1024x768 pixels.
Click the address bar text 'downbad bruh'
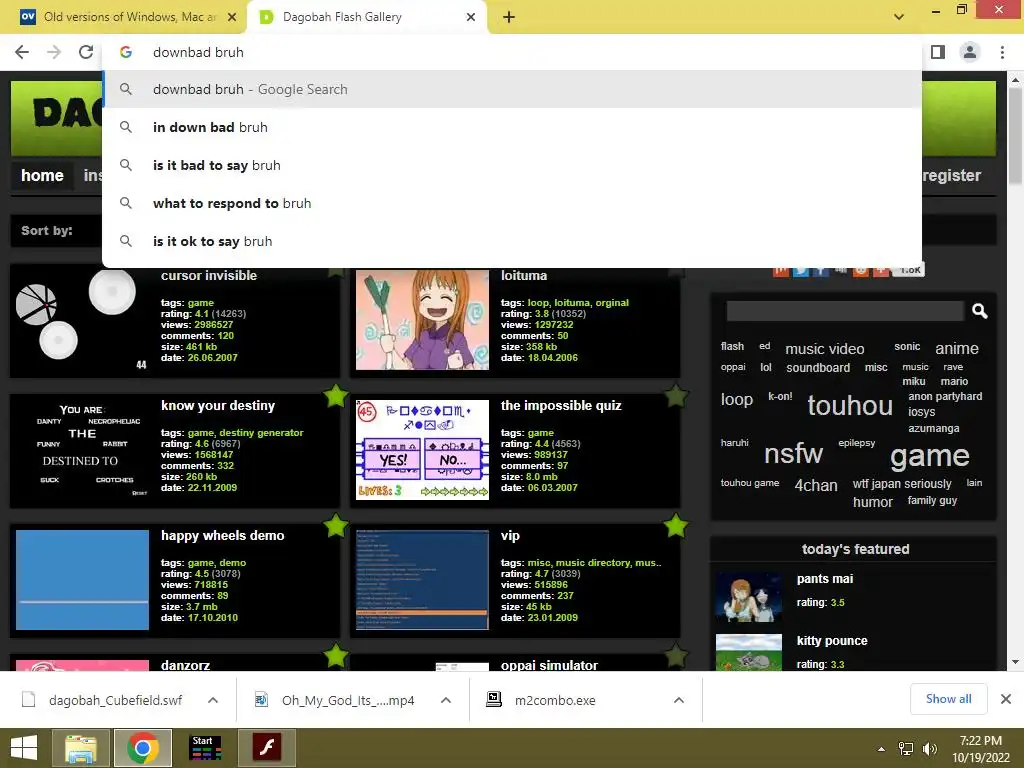click(x=198, y=52)
